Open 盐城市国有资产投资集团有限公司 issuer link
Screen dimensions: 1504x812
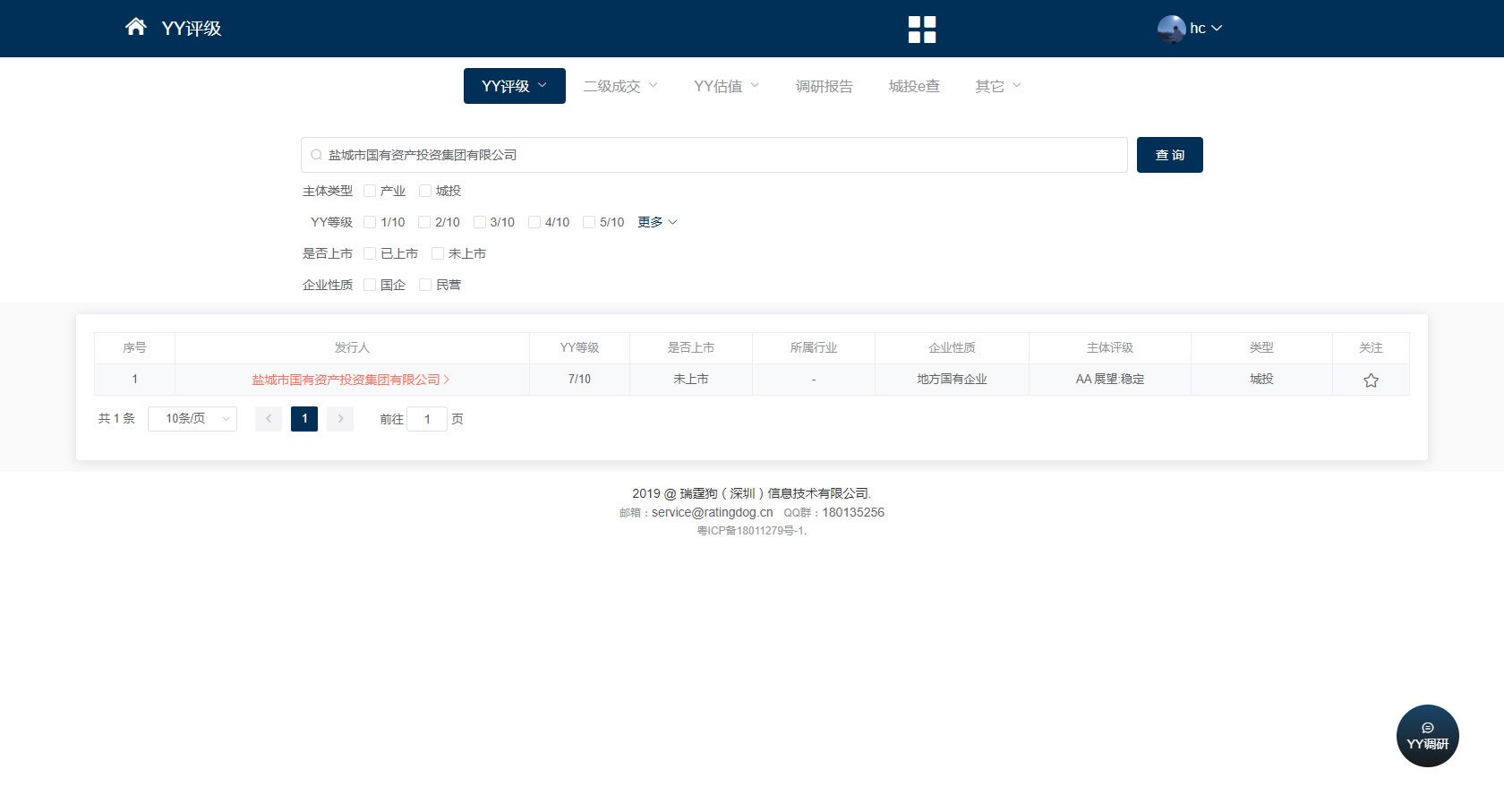click(x=350, y=380)
